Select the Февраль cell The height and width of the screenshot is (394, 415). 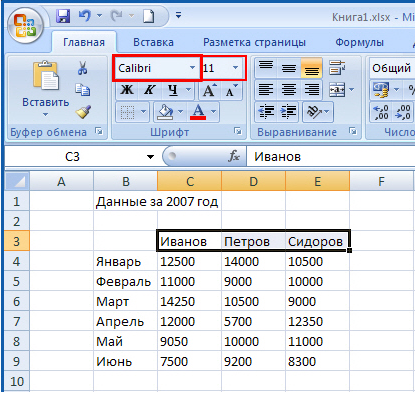coord(125,281)
